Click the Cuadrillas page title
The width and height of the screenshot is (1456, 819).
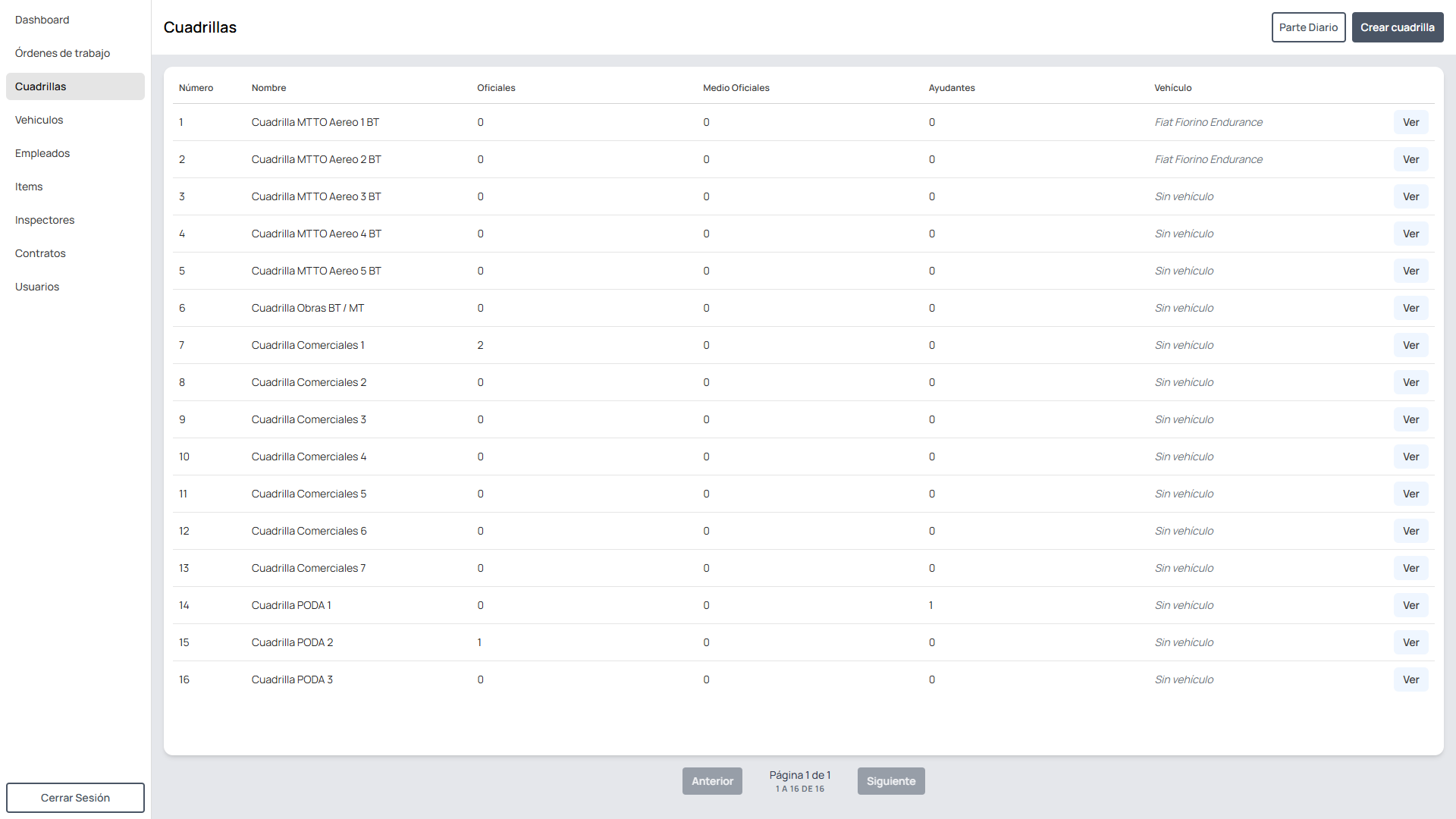pyautogui.click(x=200, y=27)
